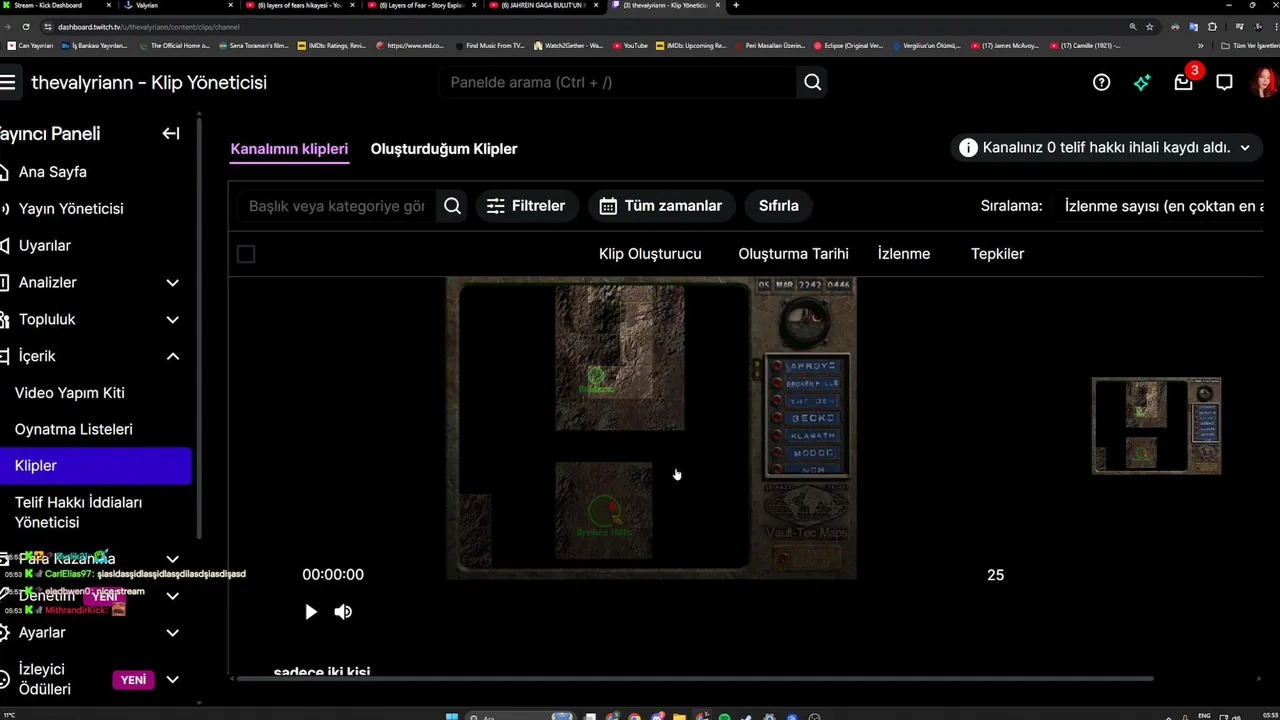
Task: Open the green sparkle icon in header
Action: (x=1142, y=82)
